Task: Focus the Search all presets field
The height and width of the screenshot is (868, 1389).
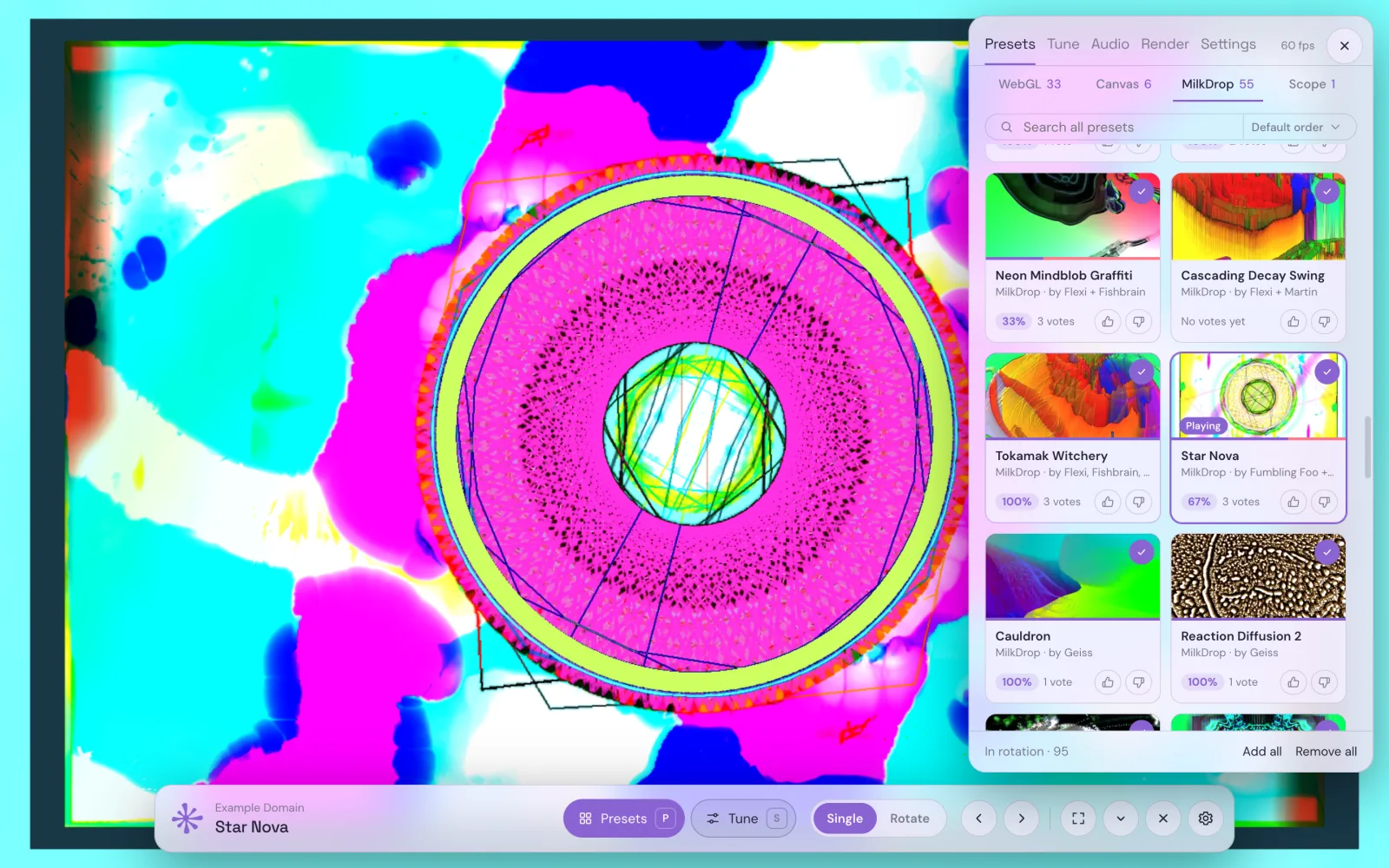Action: 1115,127
